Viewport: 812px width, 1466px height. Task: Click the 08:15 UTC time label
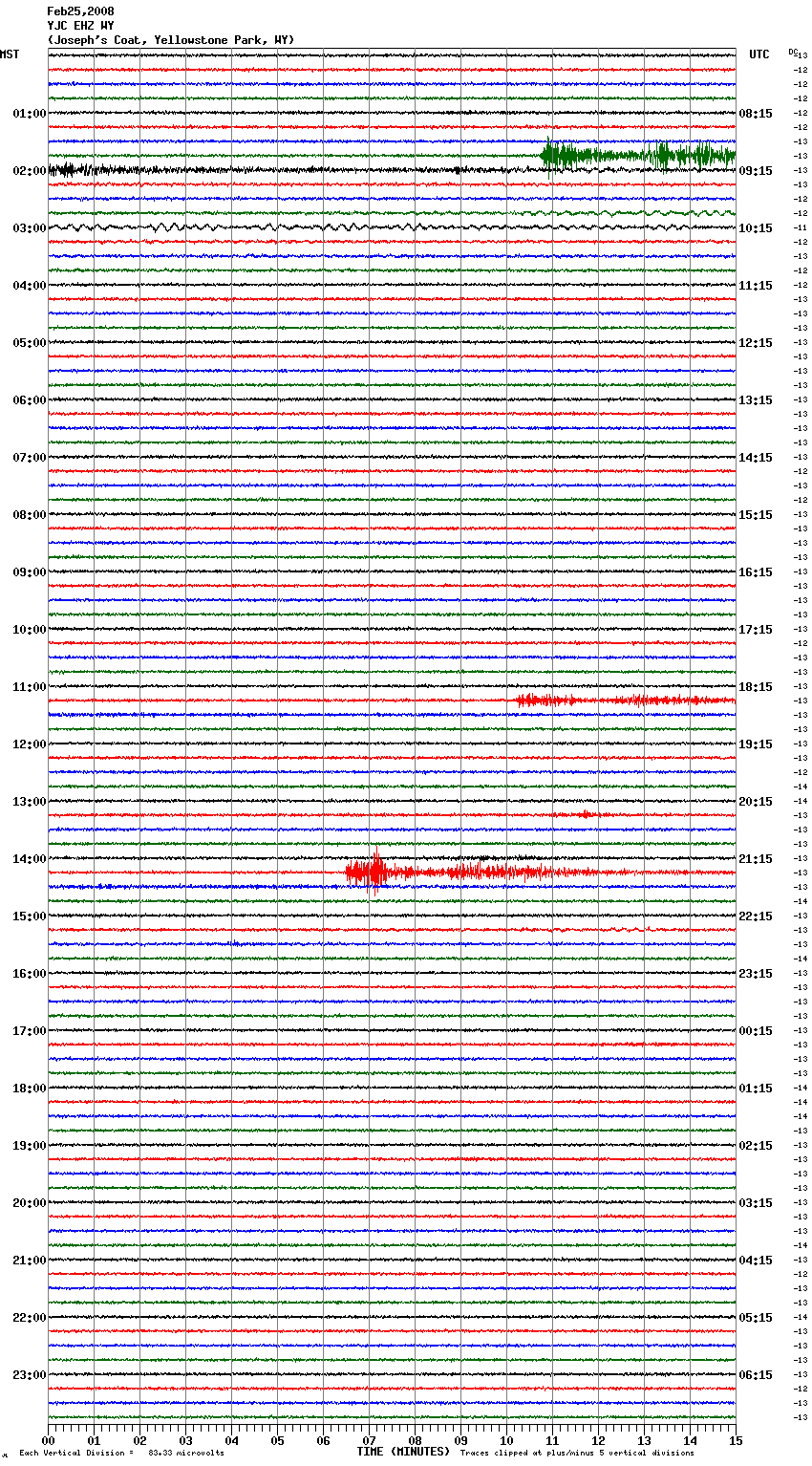(756, 114)
